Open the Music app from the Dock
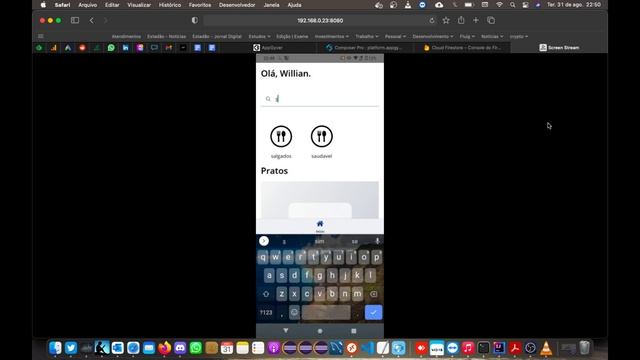The width and height of the screenshot is (640, 360). (x=468, y=348)
